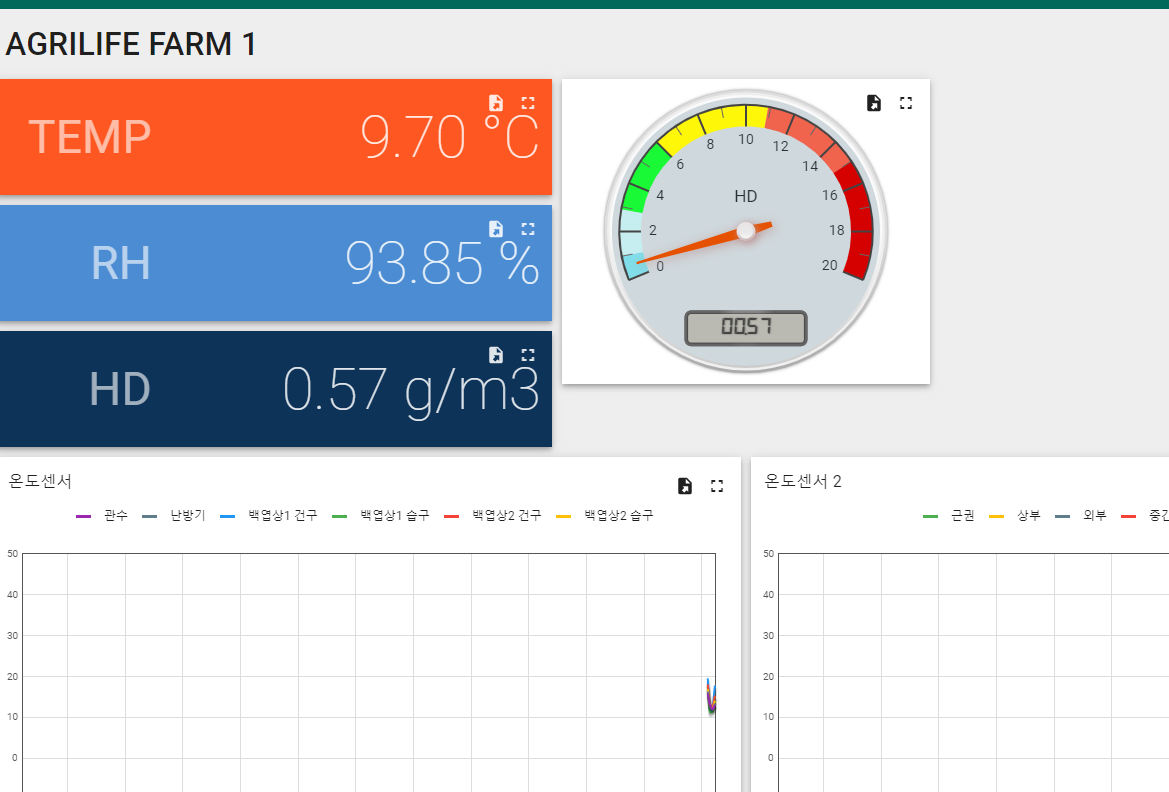The image size is (1169, 792).
Task: Click the gauge needle center hub
Action: [746, 231]
